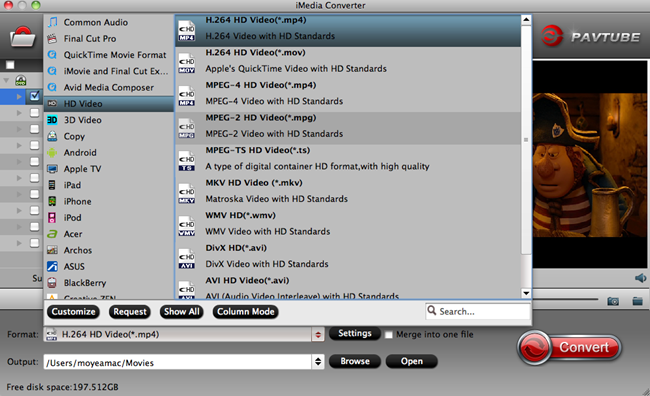Check the fourth title row checkbox
The image size is (650, 396).
(34, 145)
